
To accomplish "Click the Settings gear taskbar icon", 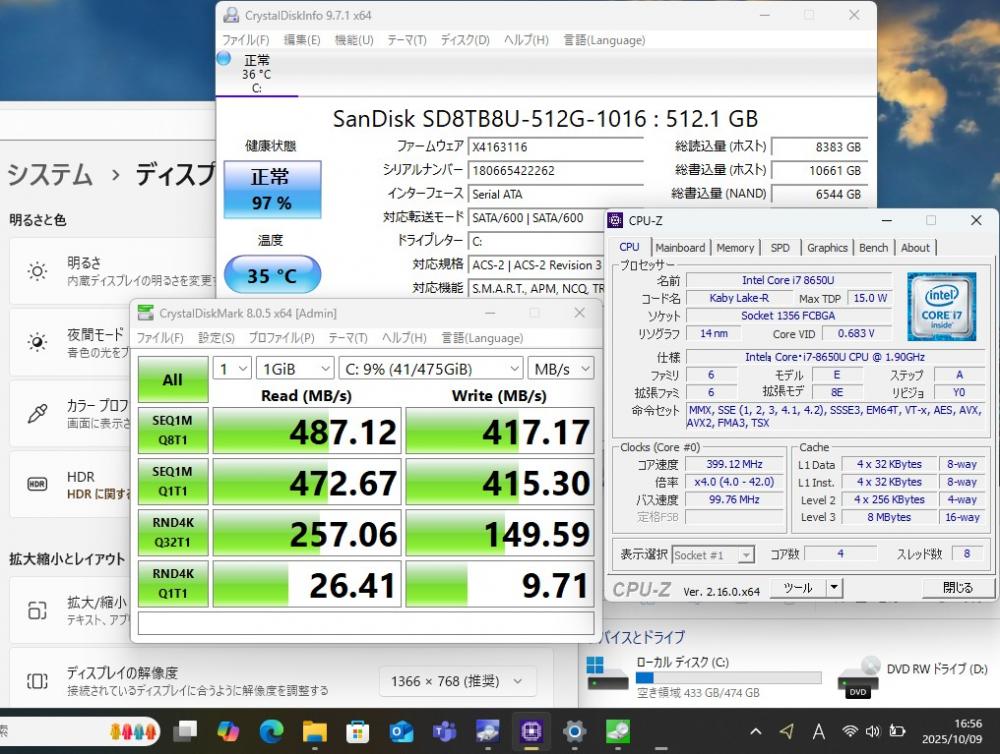I will point(574,732).
